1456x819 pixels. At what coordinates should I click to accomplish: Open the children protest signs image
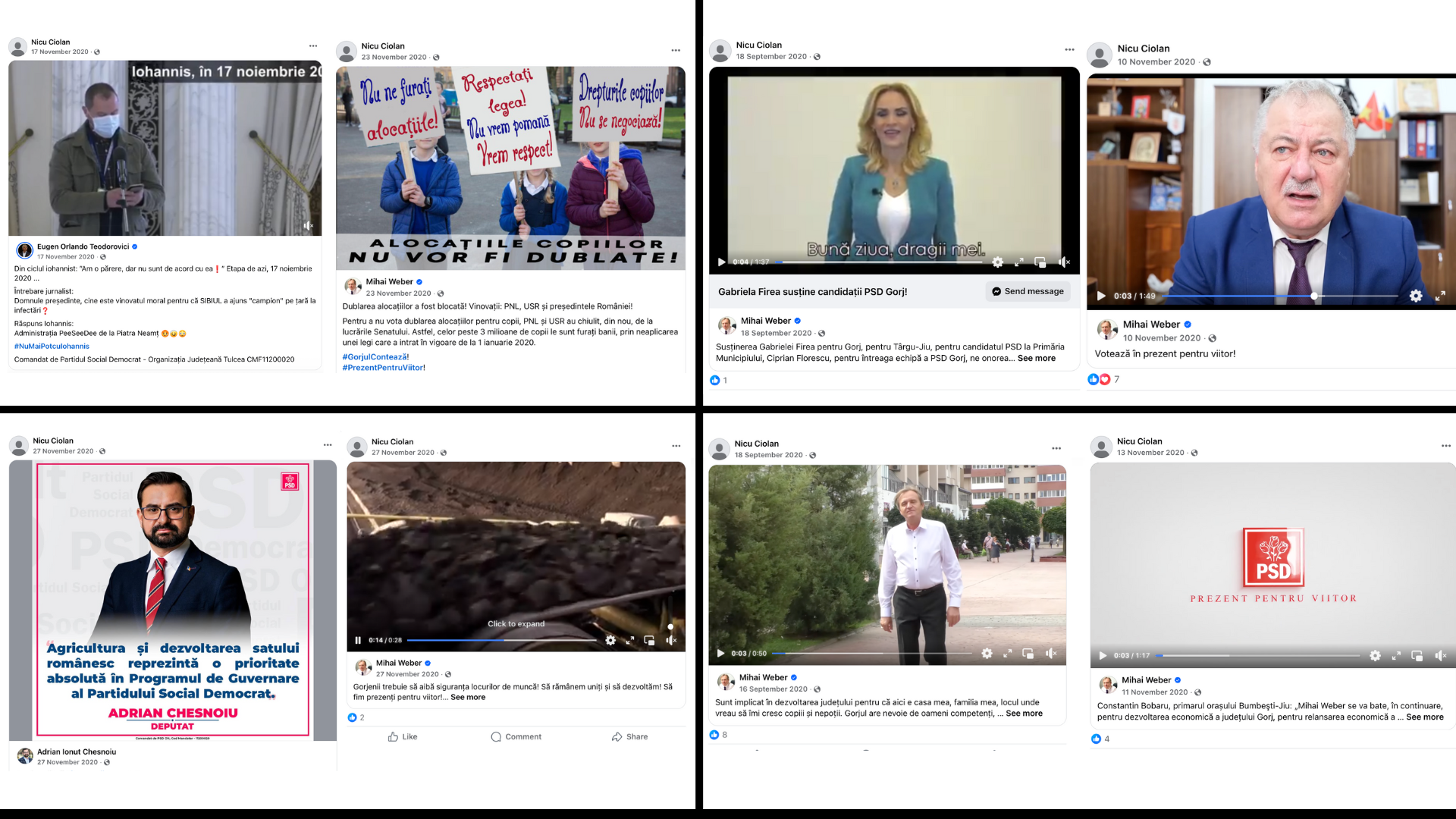(510, 168)
